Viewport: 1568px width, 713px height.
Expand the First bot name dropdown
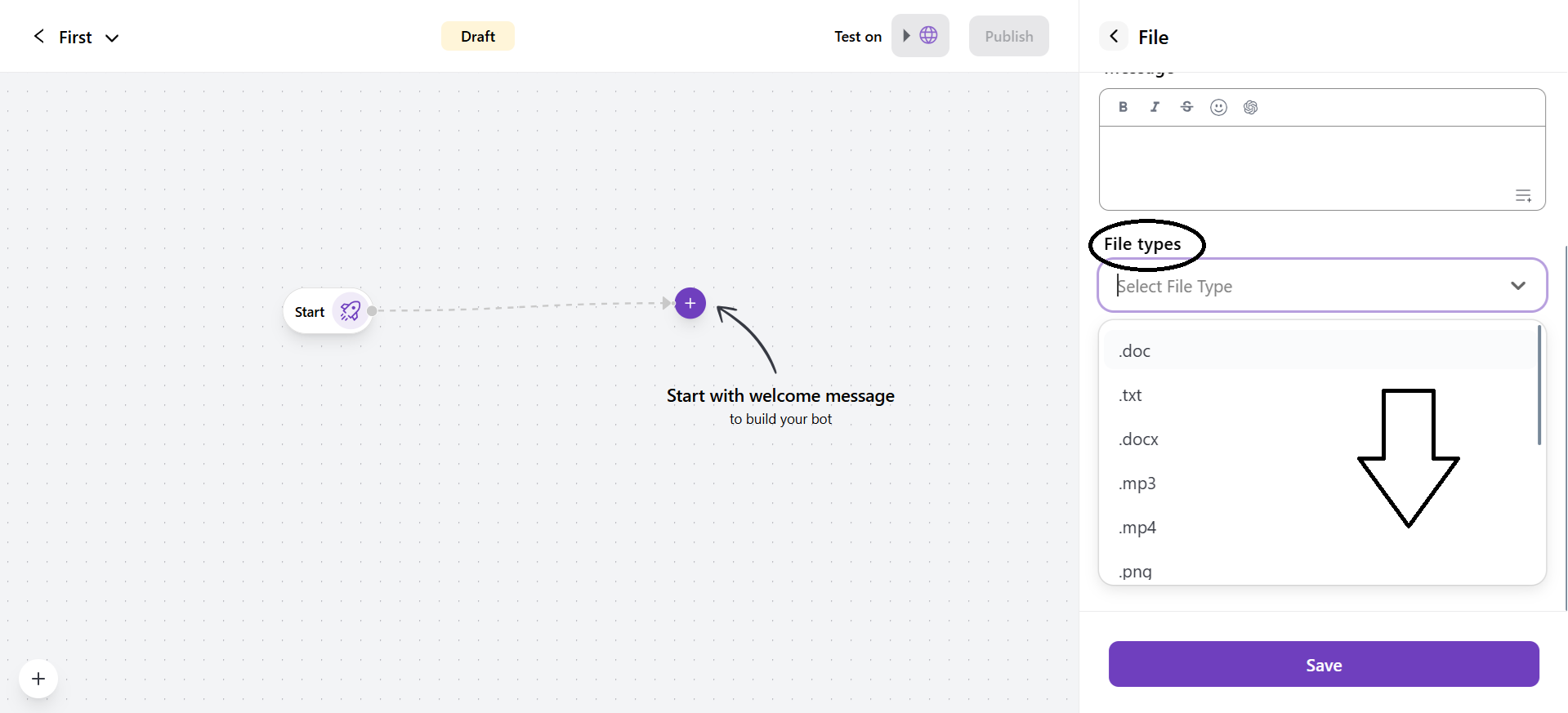tap(112, 38)
